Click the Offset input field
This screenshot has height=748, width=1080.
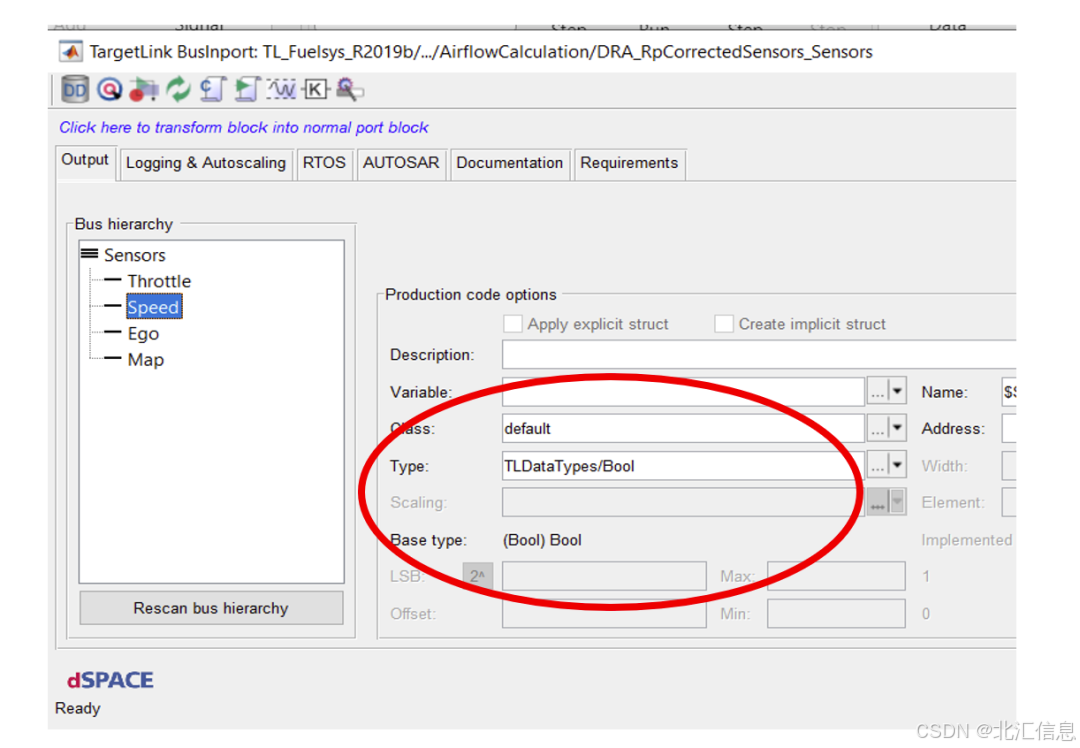[x=604, y=613]
